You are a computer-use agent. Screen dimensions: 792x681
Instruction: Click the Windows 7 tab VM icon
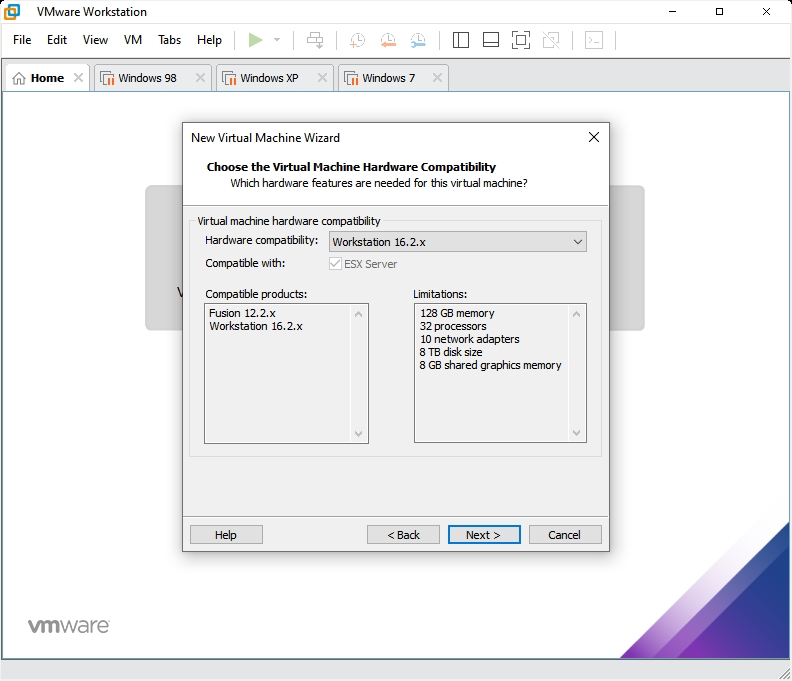tap(351, 78)
